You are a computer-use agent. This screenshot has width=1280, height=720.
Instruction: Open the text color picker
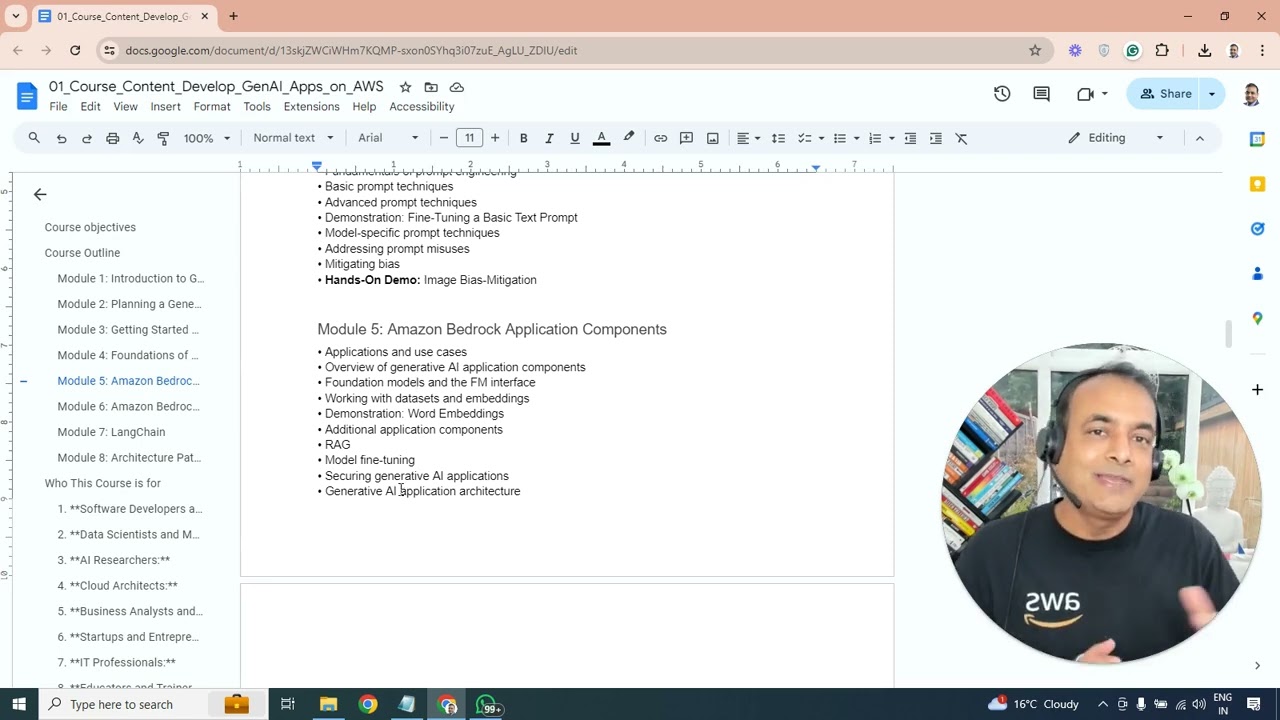[601, 138]
